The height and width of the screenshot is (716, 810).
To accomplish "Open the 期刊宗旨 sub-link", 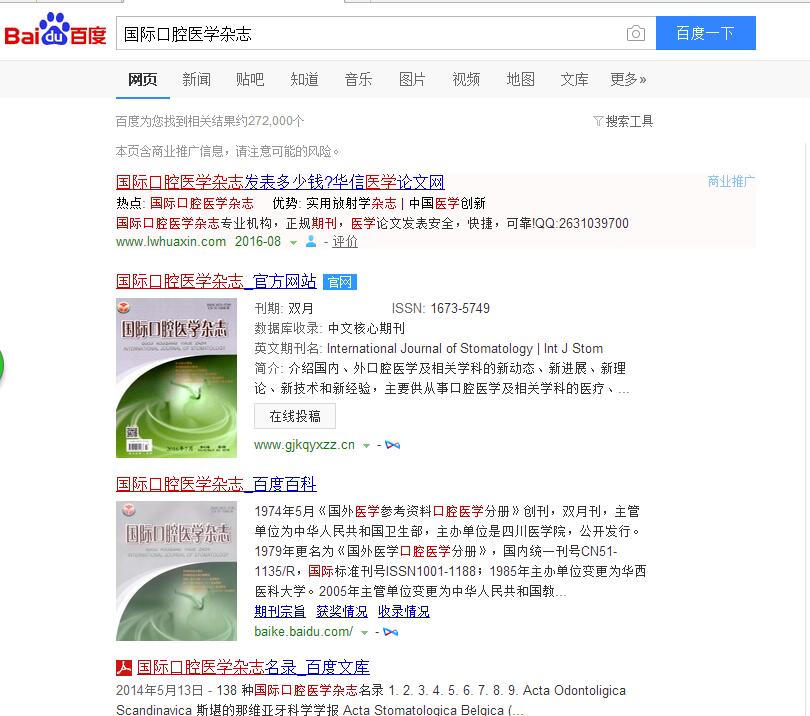I will click(x=280, y=612).
